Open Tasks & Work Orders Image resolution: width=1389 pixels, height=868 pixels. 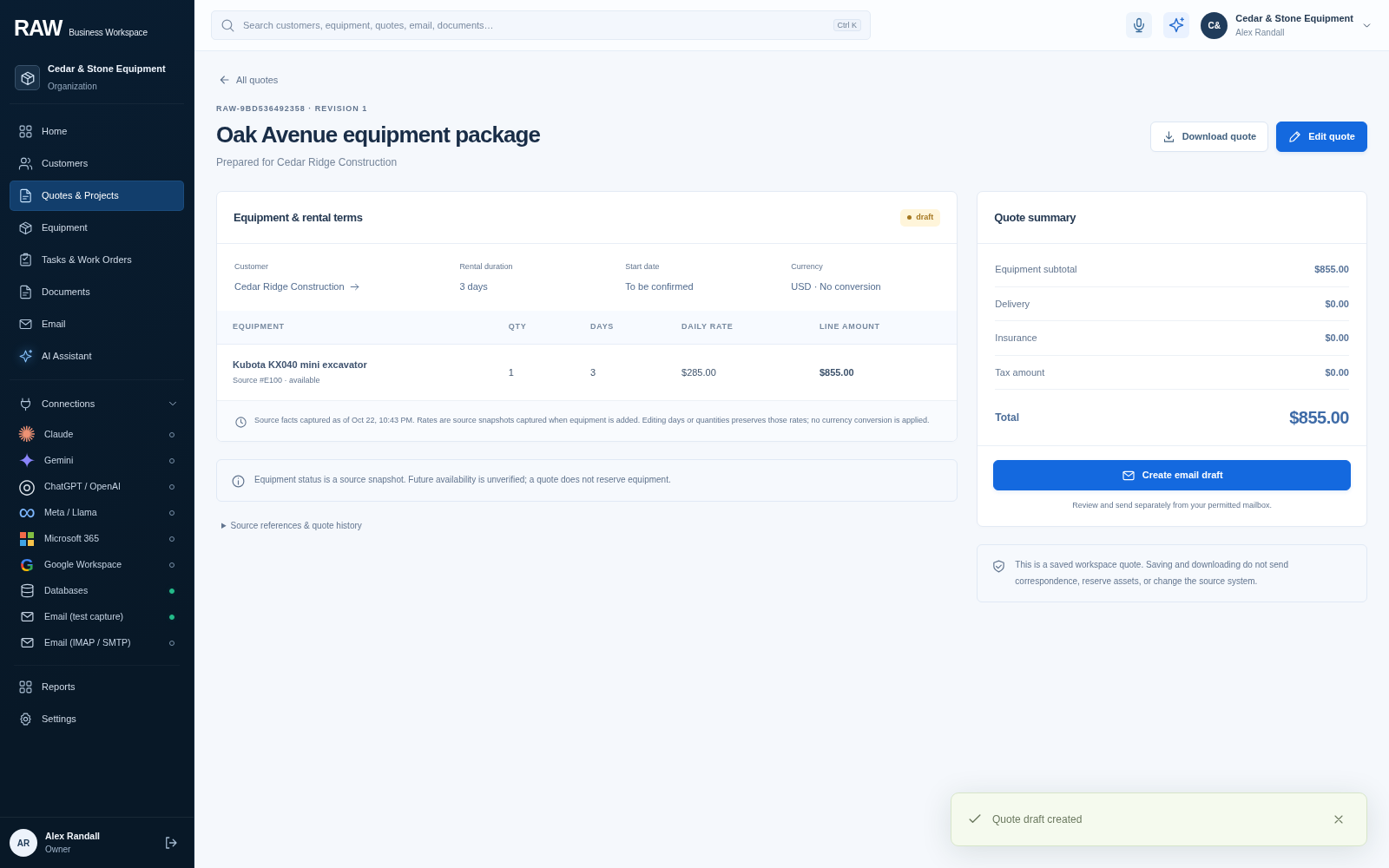coord(97,260)
